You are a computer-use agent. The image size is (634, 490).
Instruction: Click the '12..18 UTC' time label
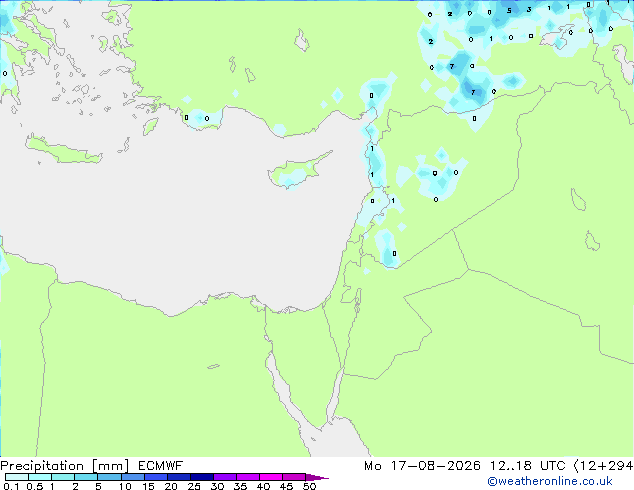pyautogui.click(x=527, y=466)
